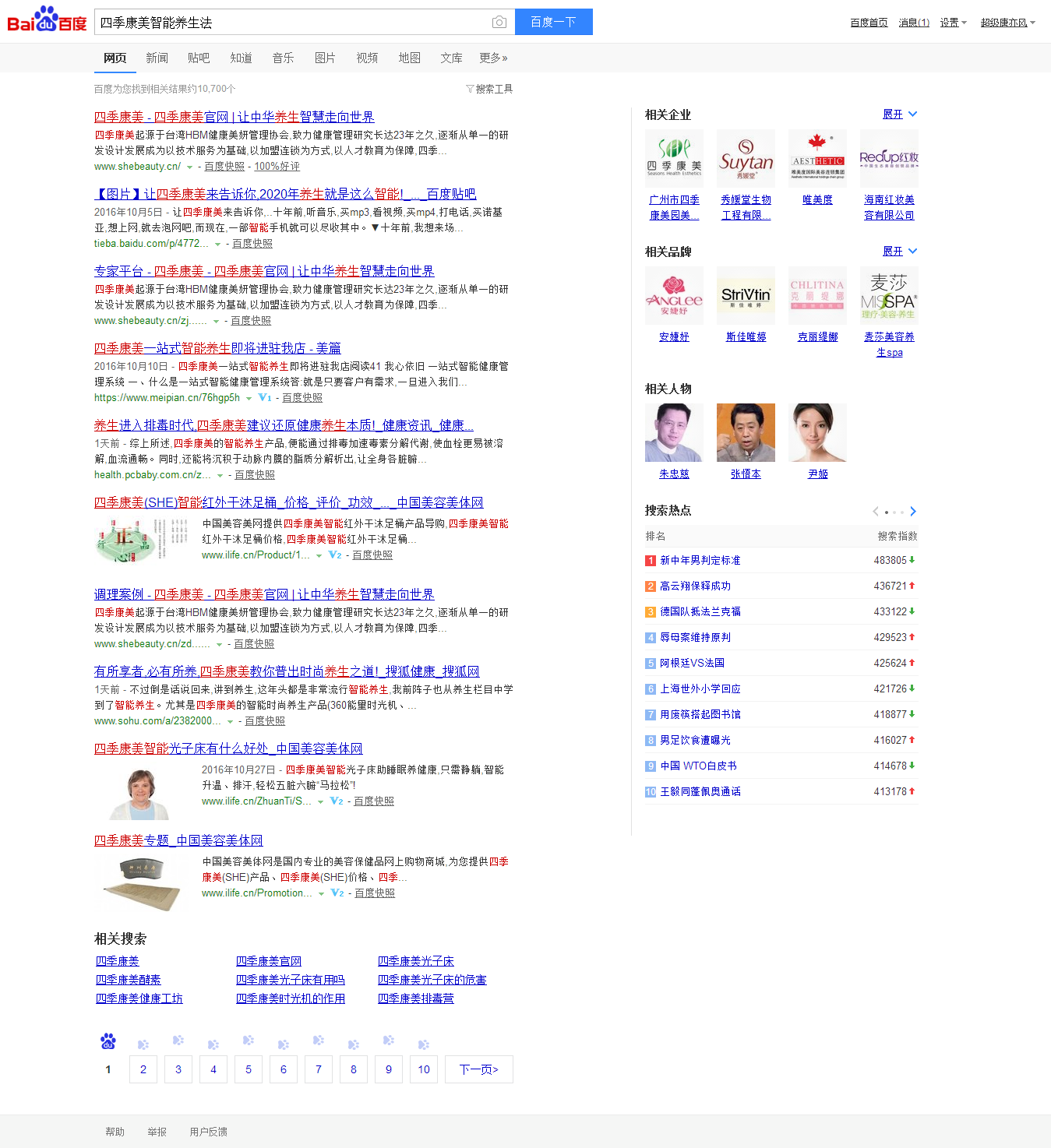Open 四季康美 company logo thumbnail
Screen dimensions: 1051x1148
(x=674, y=159)
